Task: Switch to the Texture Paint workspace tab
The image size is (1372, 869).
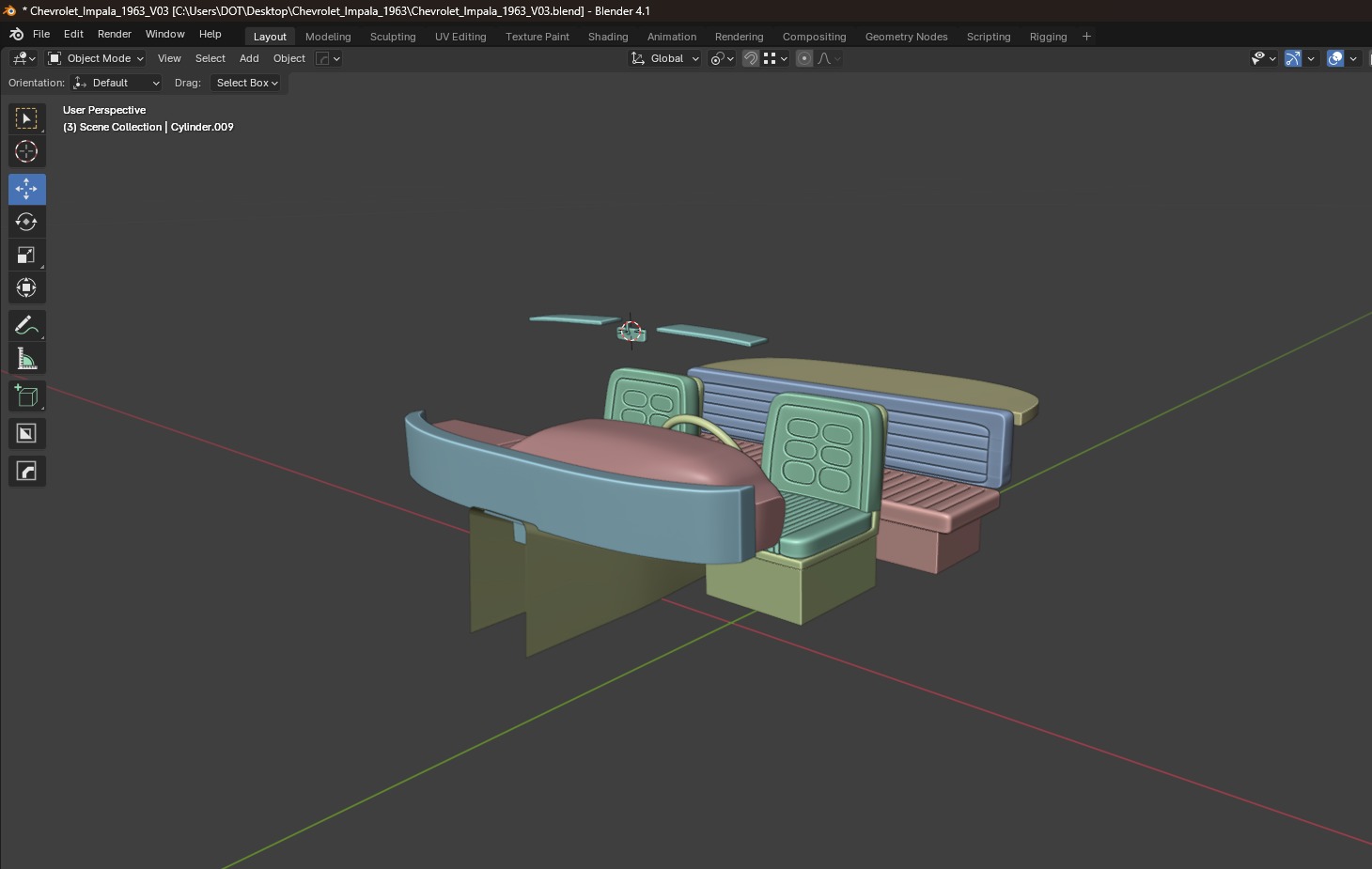Action: coord(538,37)
